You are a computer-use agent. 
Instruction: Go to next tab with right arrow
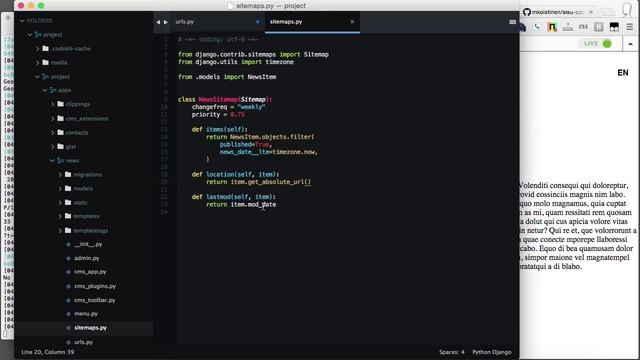click(166, 22)
